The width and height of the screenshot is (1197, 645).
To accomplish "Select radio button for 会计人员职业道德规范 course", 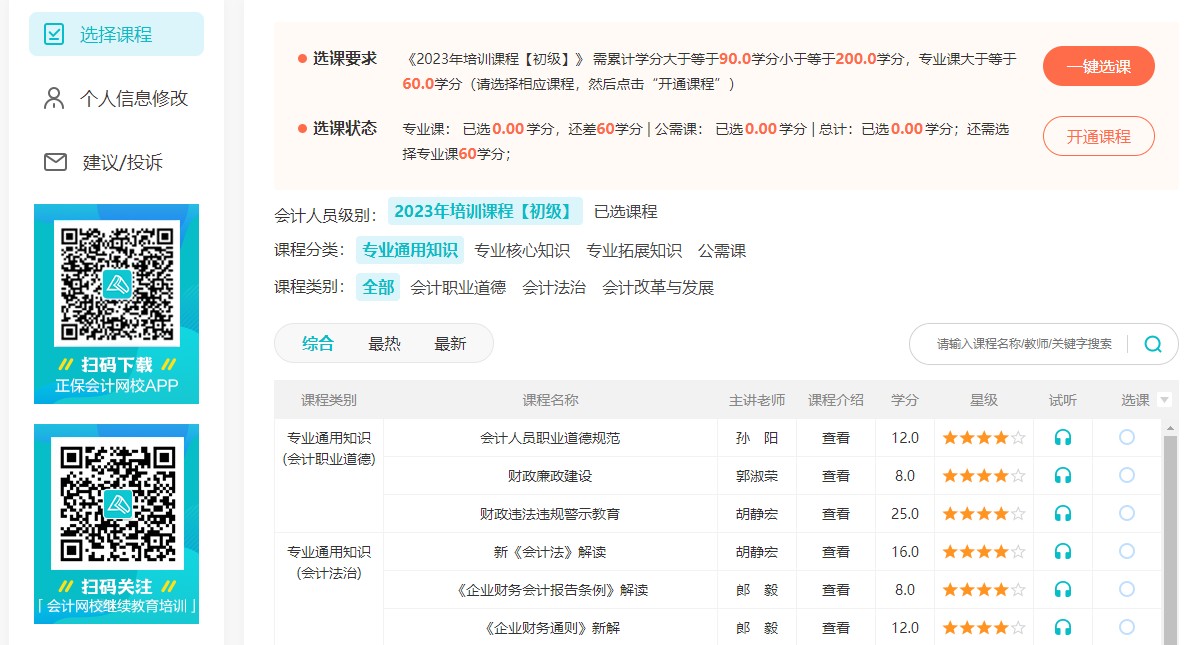I will [x=1127, y=437].
